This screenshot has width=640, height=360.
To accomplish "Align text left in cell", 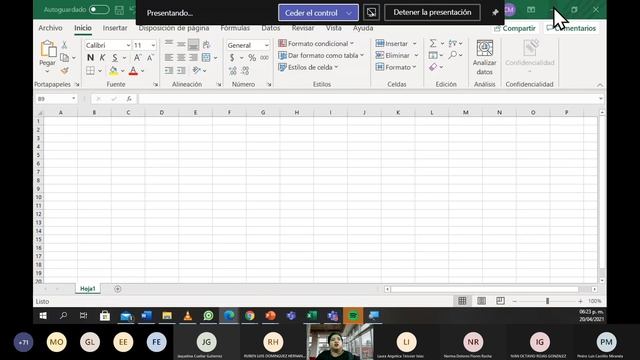I will [x=169, y=58].
